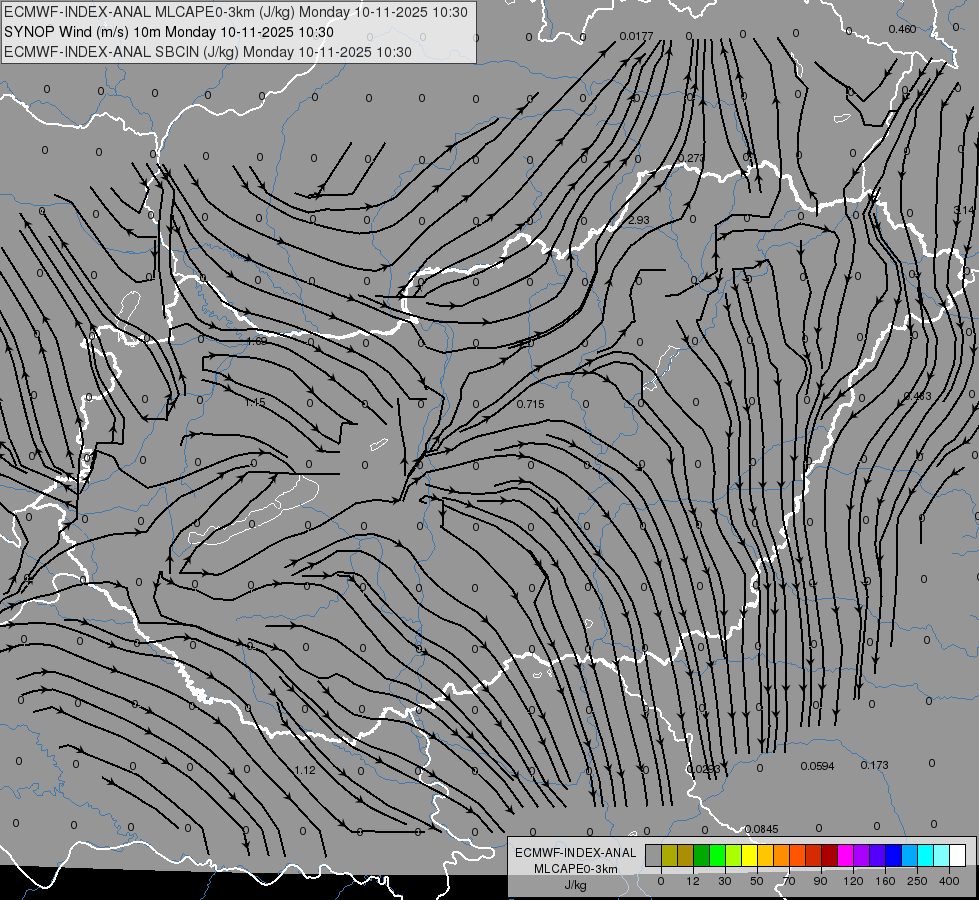This screenshot has width=979, height=900.
Task: Click the legend tick label 120
Action: tap(853, 881)
